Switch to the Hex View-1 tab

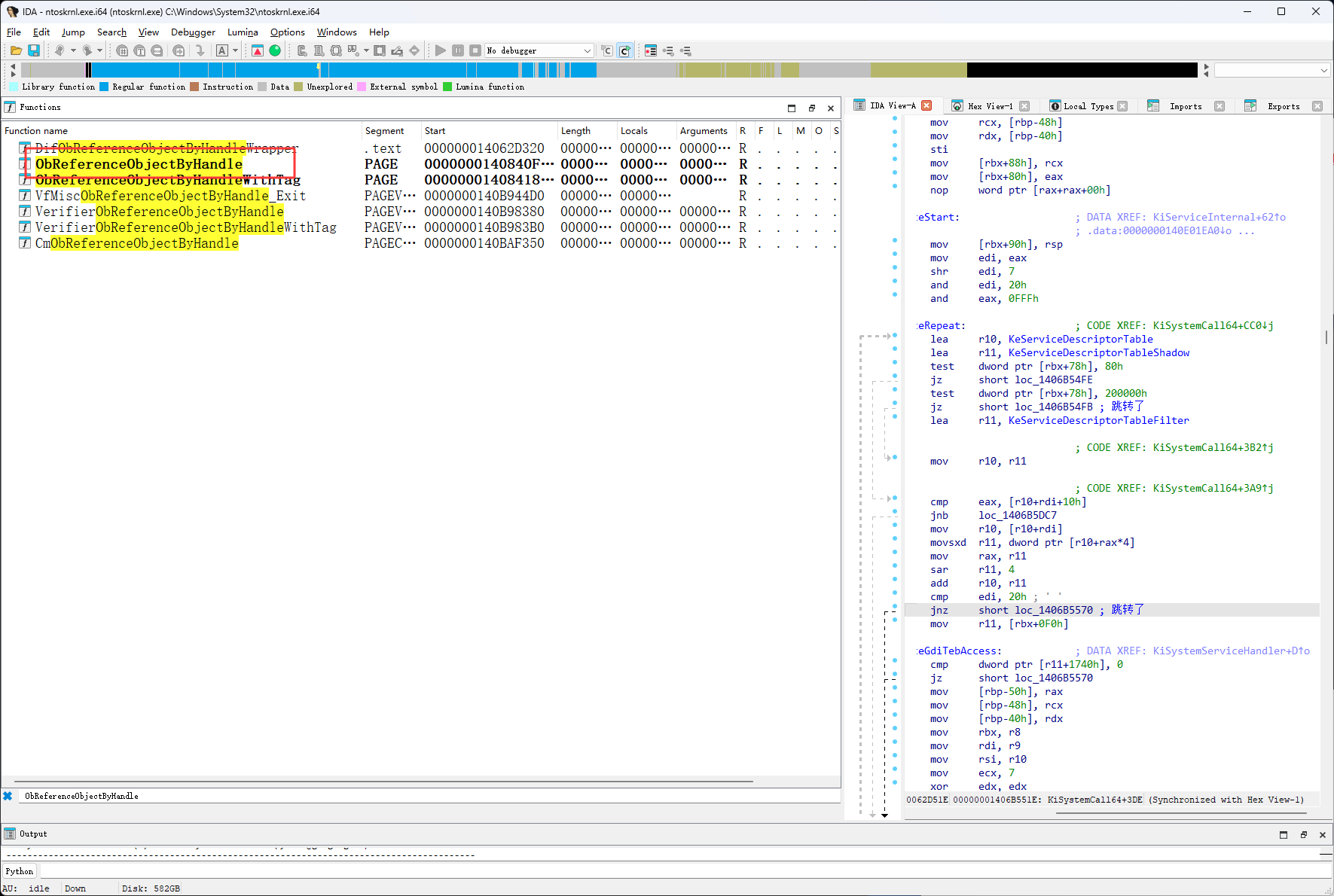click(x=990, y=106)
